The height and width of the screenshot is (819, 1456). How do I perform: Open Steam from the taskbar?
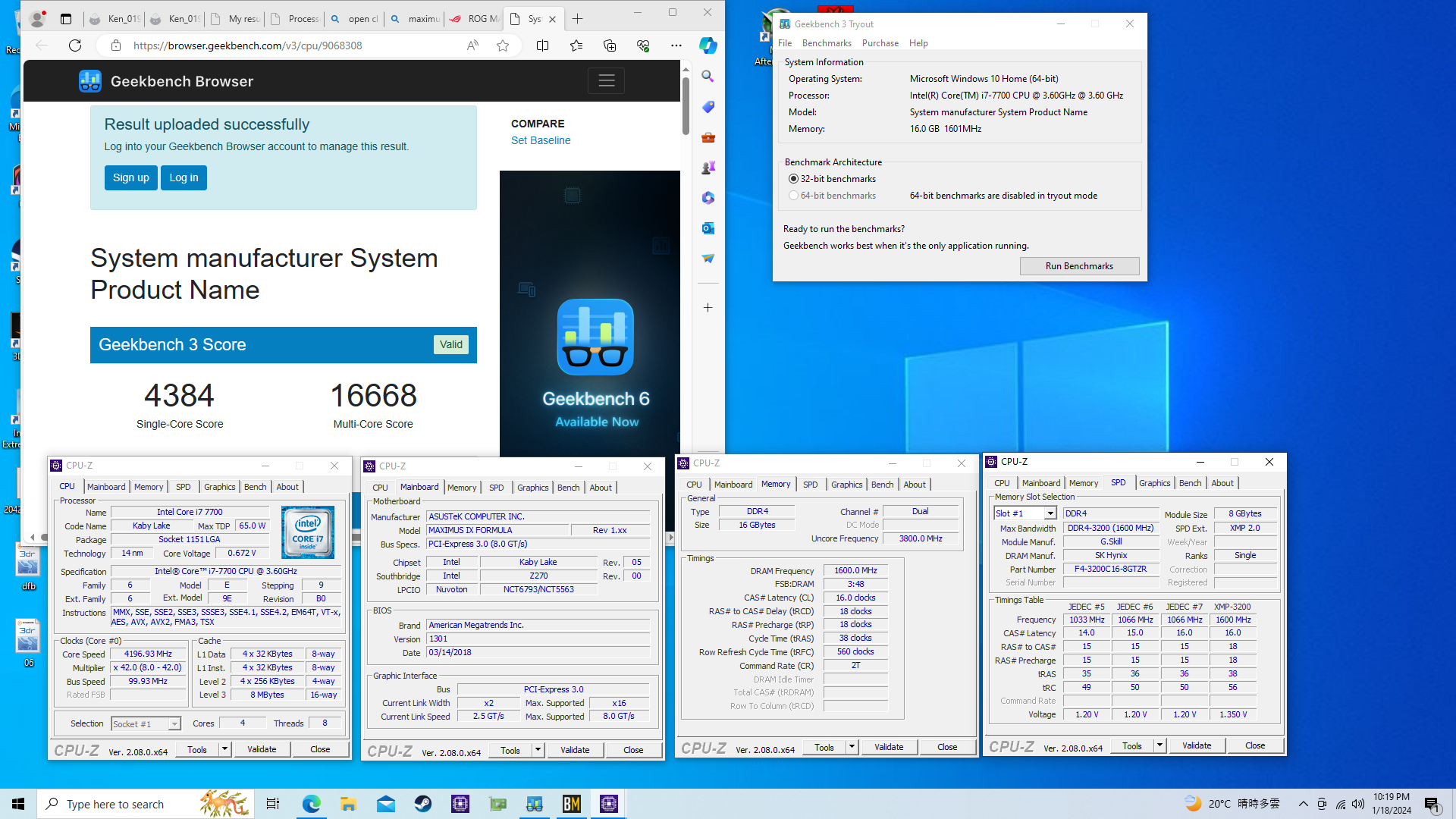423,804
